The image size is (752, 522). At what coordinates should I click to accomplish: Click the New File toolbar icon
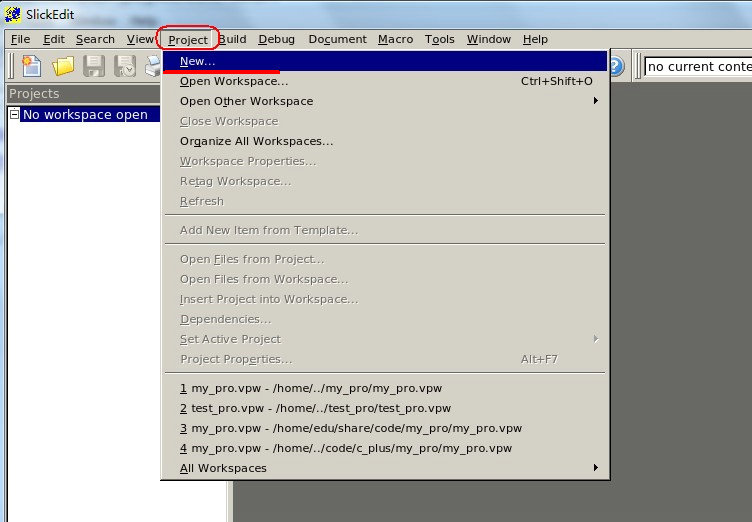coord(32,66)
